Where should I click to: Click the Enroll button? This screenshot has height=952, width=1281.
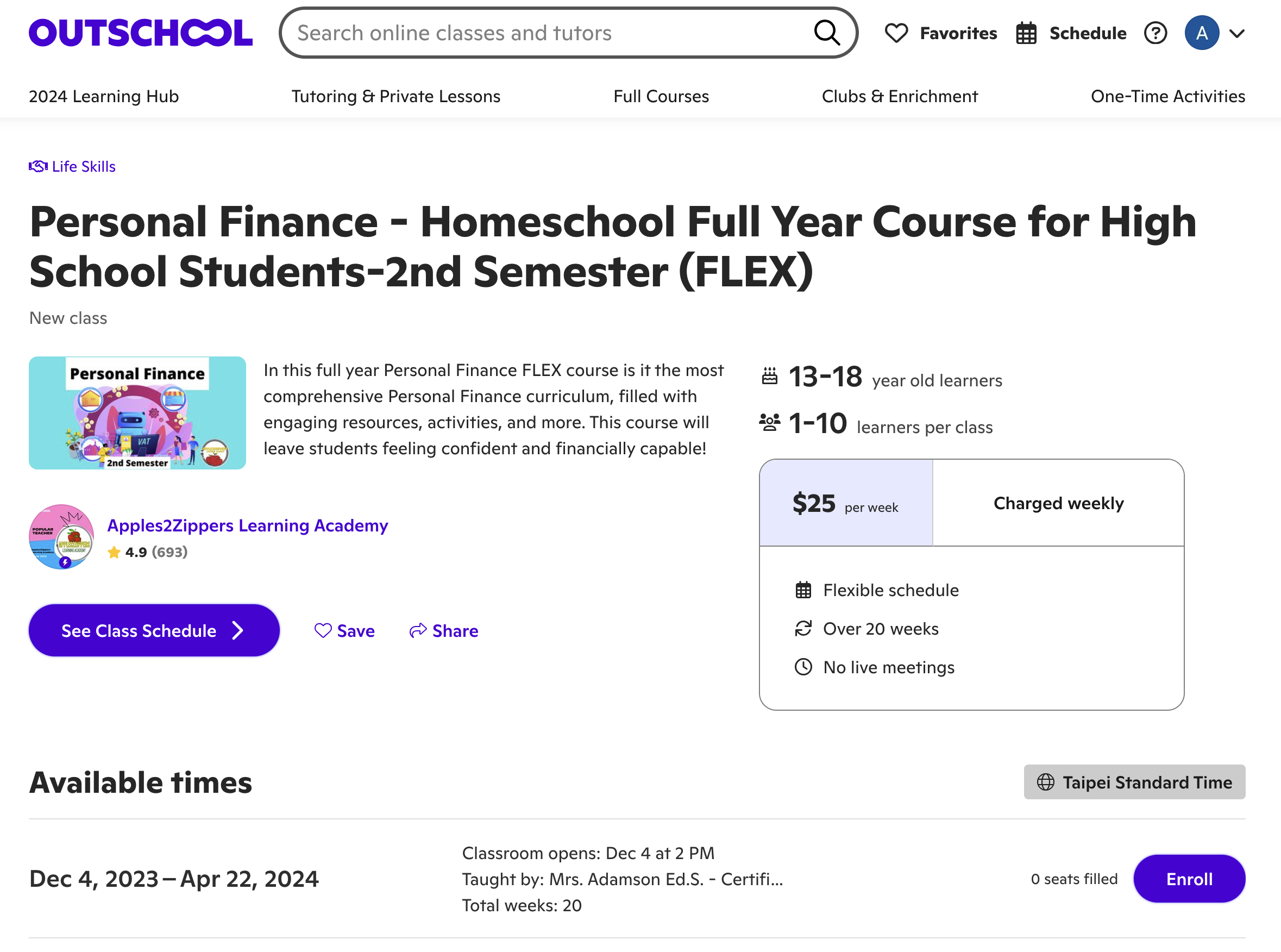[1189, 879]
